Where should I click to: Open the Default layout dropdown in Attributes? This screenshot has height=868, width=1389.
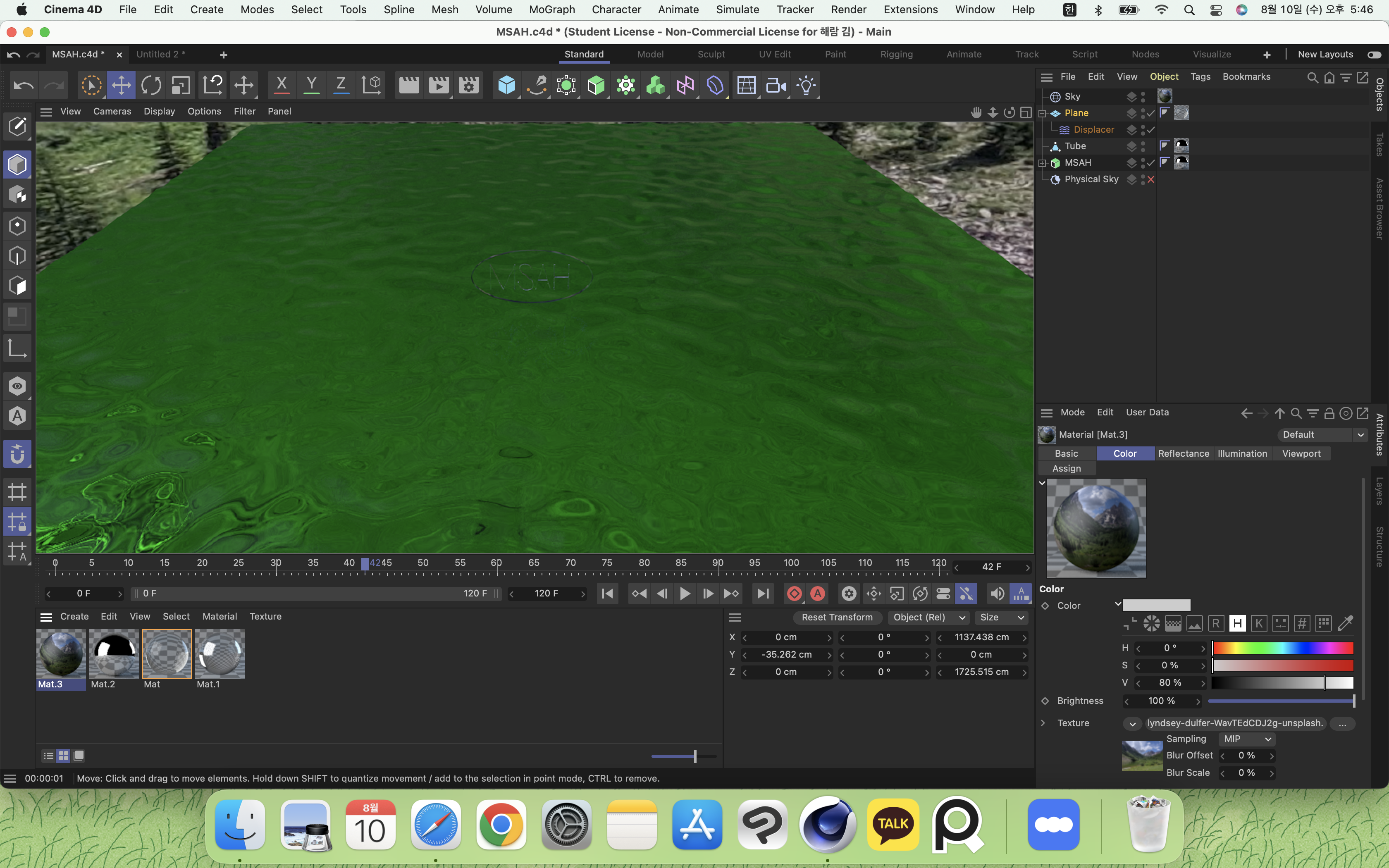[1322, 434]
